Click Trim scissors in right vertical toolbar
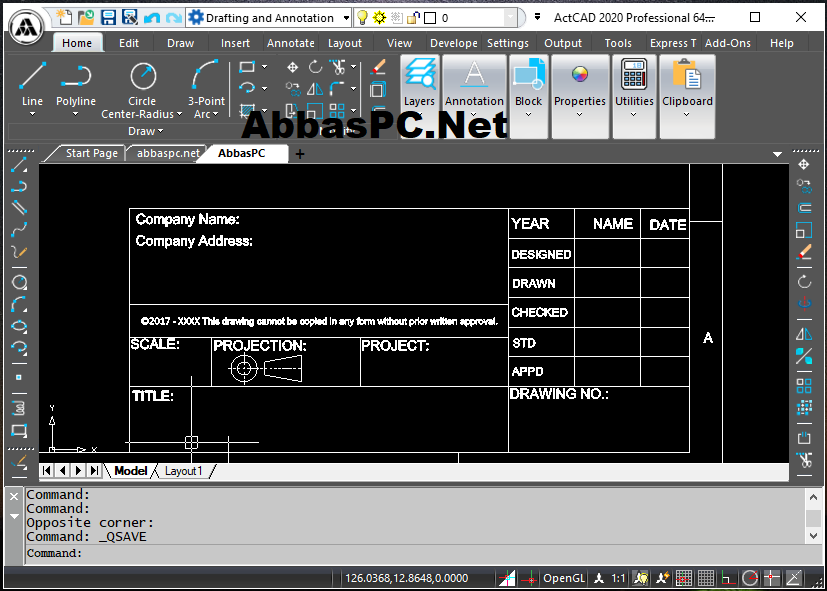This screenshot has height=591, width=827. pos(804,460)
